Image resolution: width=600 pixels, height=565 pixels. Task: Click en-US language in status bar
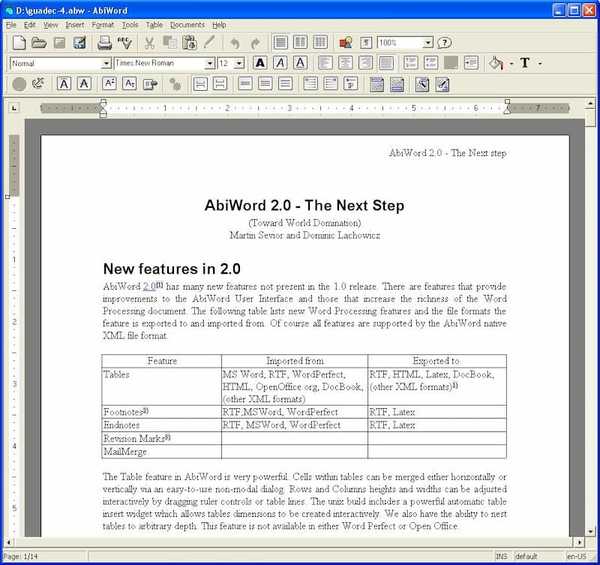point(577,556)
